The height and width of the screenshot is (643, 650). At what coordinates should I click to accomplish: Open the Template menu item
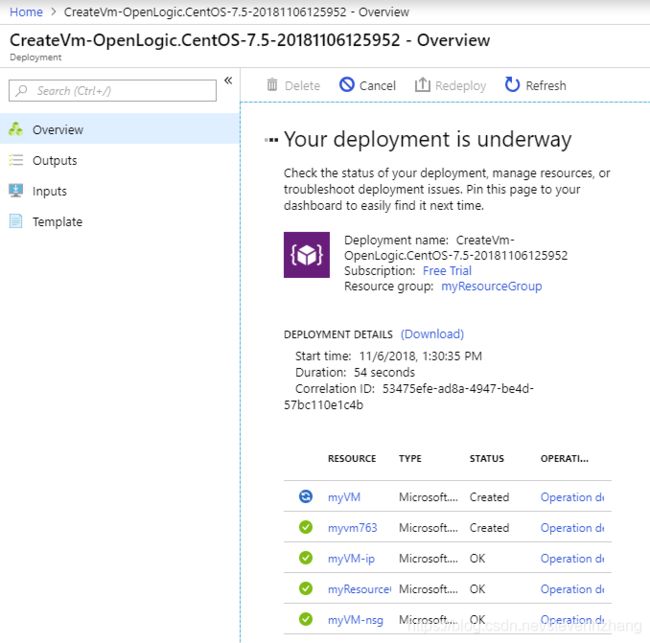(x=120, y=221)
